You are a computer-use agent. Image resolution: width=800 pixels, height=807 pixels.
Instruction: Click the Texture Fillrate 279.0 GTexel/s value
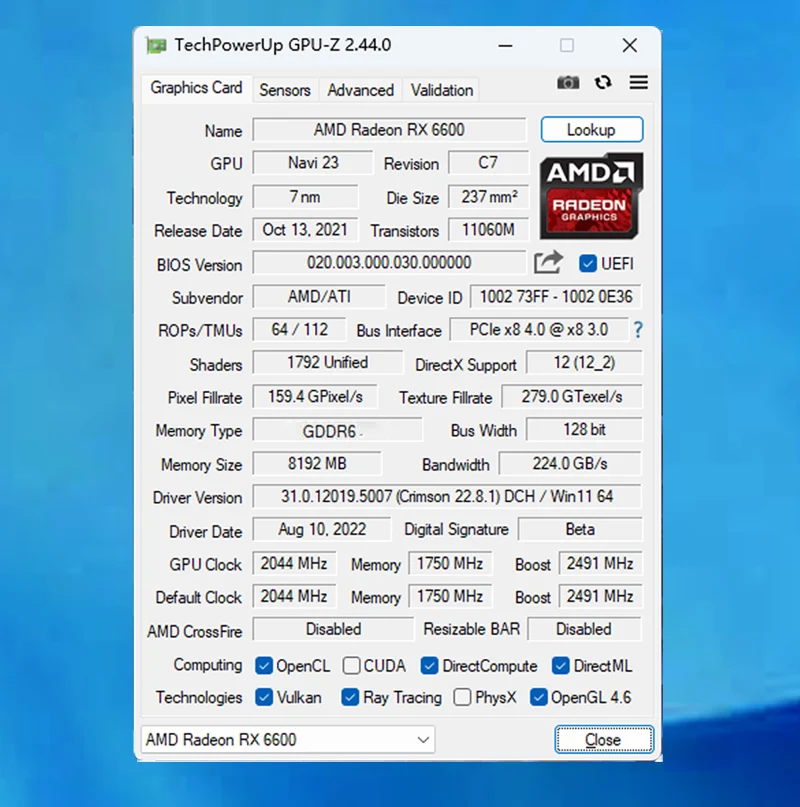(571, 396)
